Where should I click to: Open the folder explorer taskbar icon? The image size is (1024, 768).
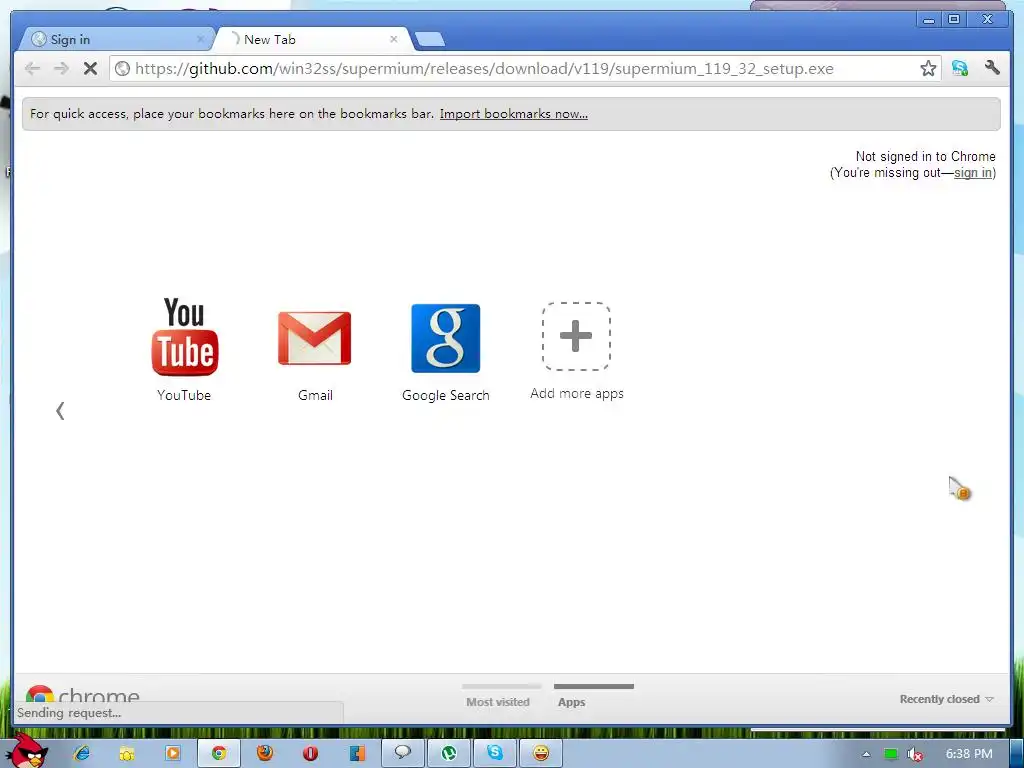(x=127, y=753)
